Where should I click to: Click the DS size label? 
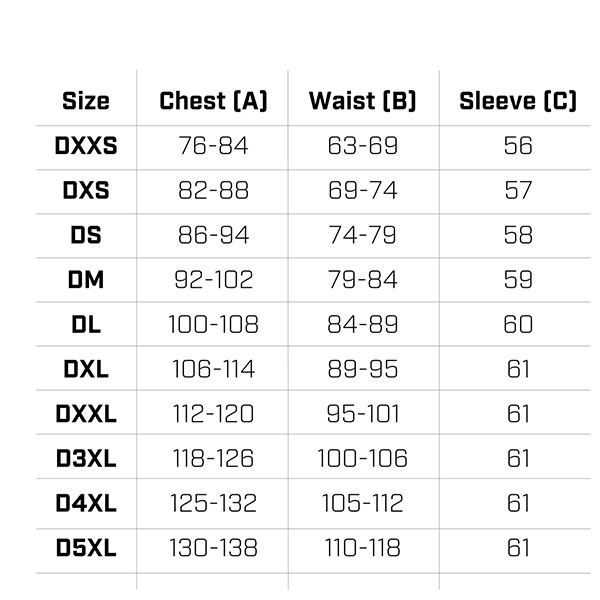coord(86,236)
